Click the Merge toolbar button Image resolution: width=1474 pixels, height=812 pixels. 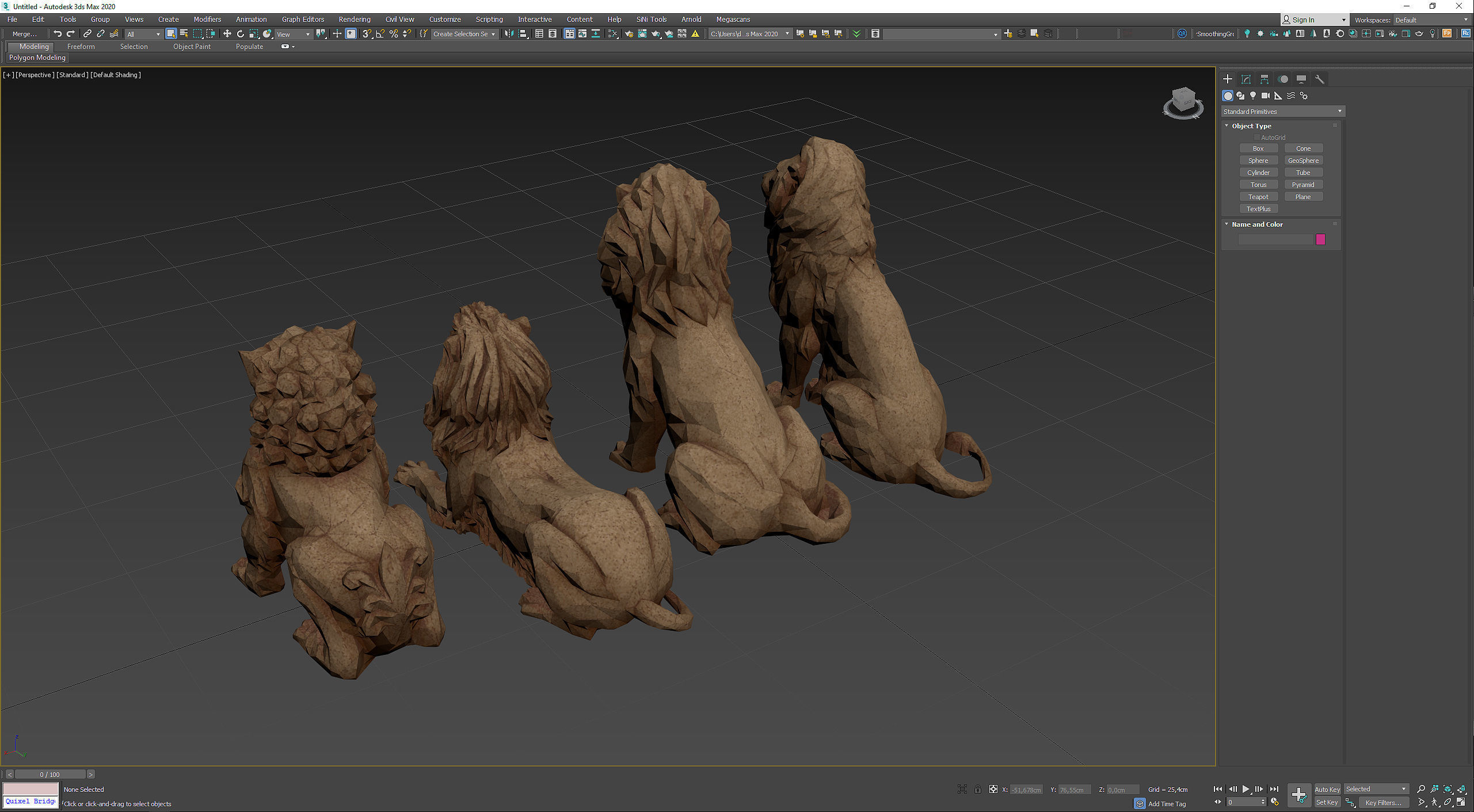[24, 34]
